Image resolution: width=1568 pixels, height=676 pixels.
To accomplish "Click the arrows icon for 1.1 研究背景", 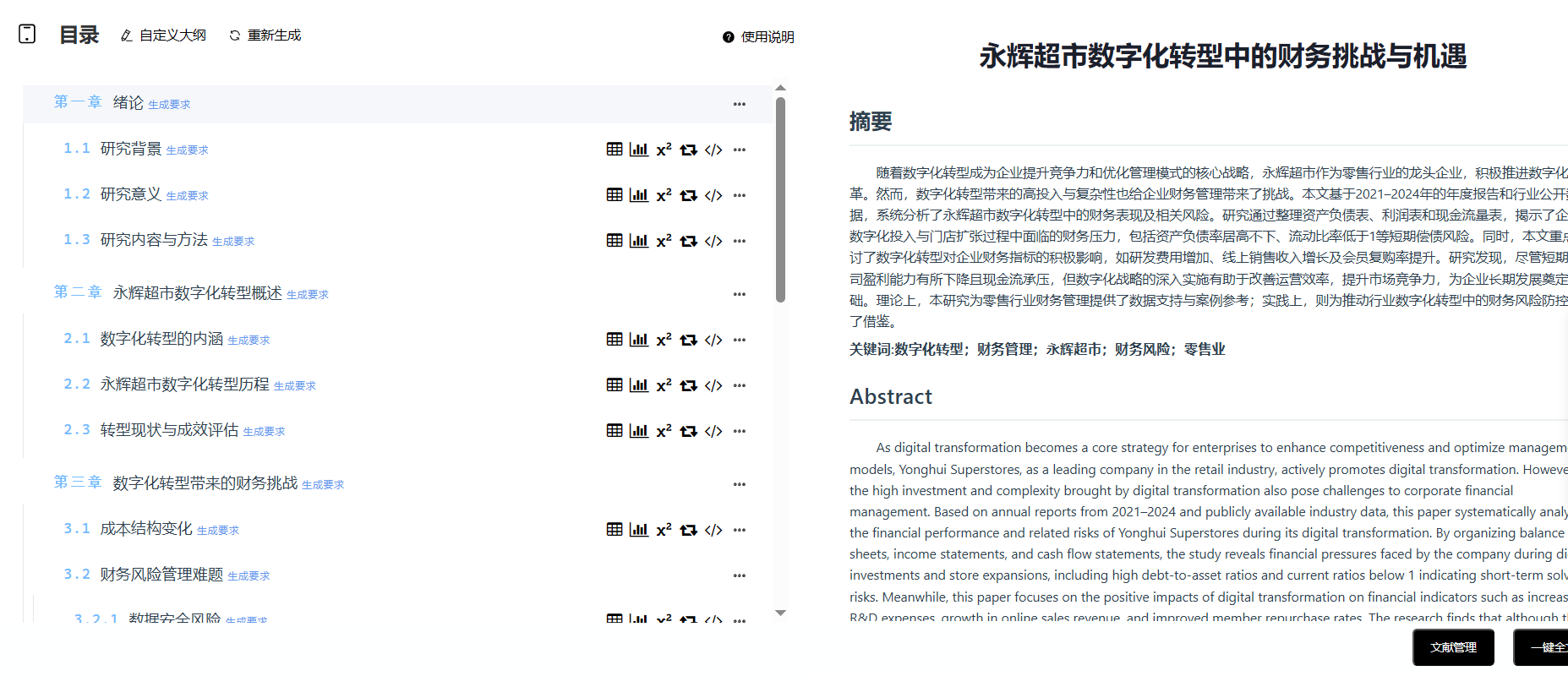I will [x=689, y=150].
